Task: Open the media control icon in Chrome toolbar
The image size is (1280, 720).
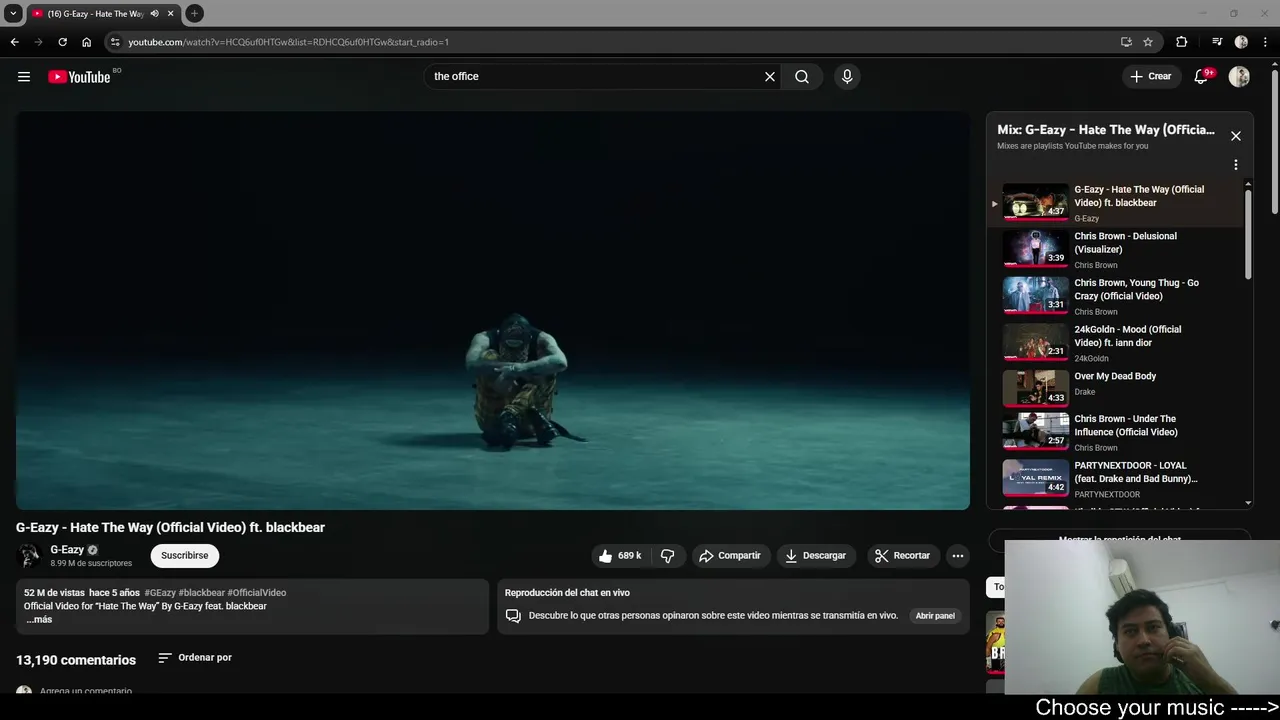Action: click(1217, 42)
